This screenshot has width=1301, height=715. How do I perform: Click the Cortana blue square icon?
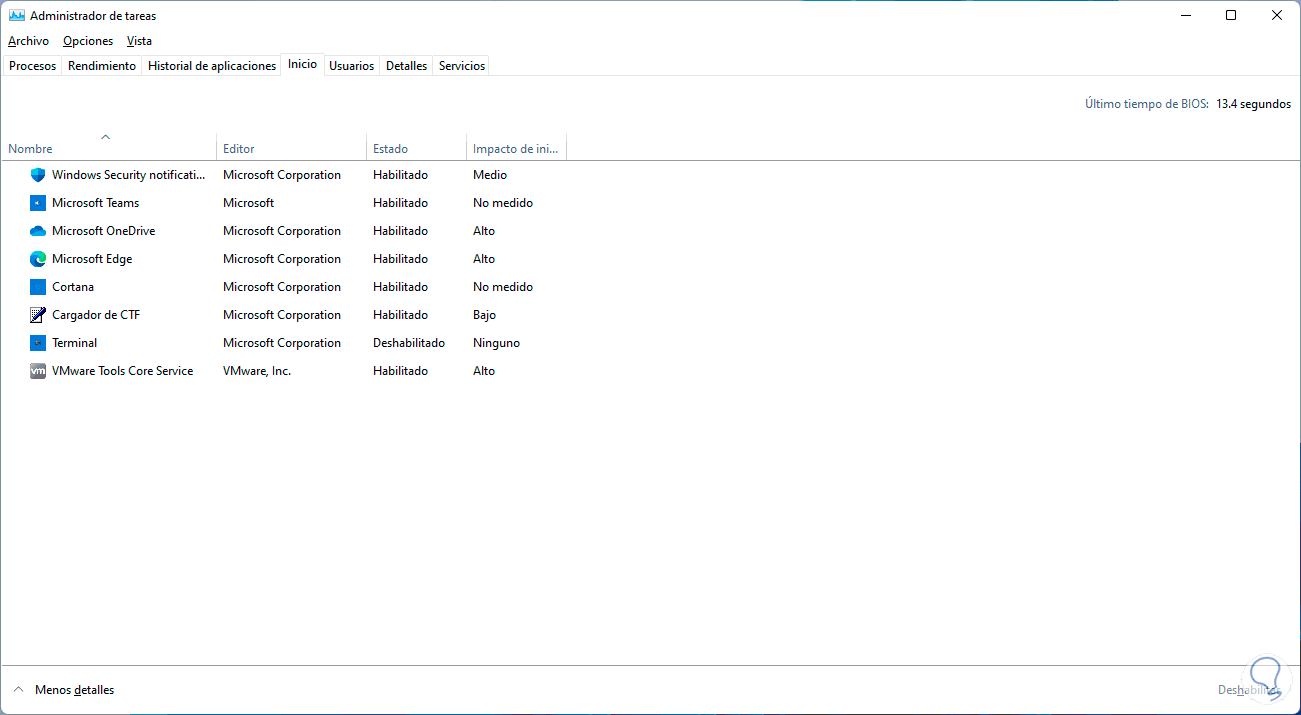click(38, 287)
